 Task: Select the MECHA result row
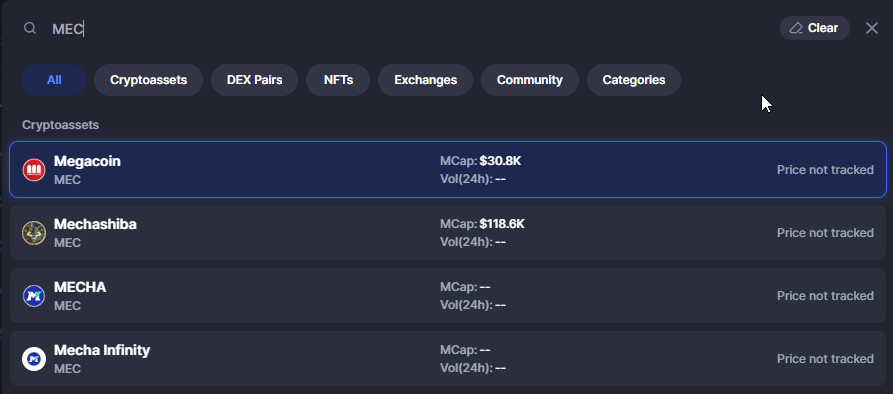click(448, 296)
